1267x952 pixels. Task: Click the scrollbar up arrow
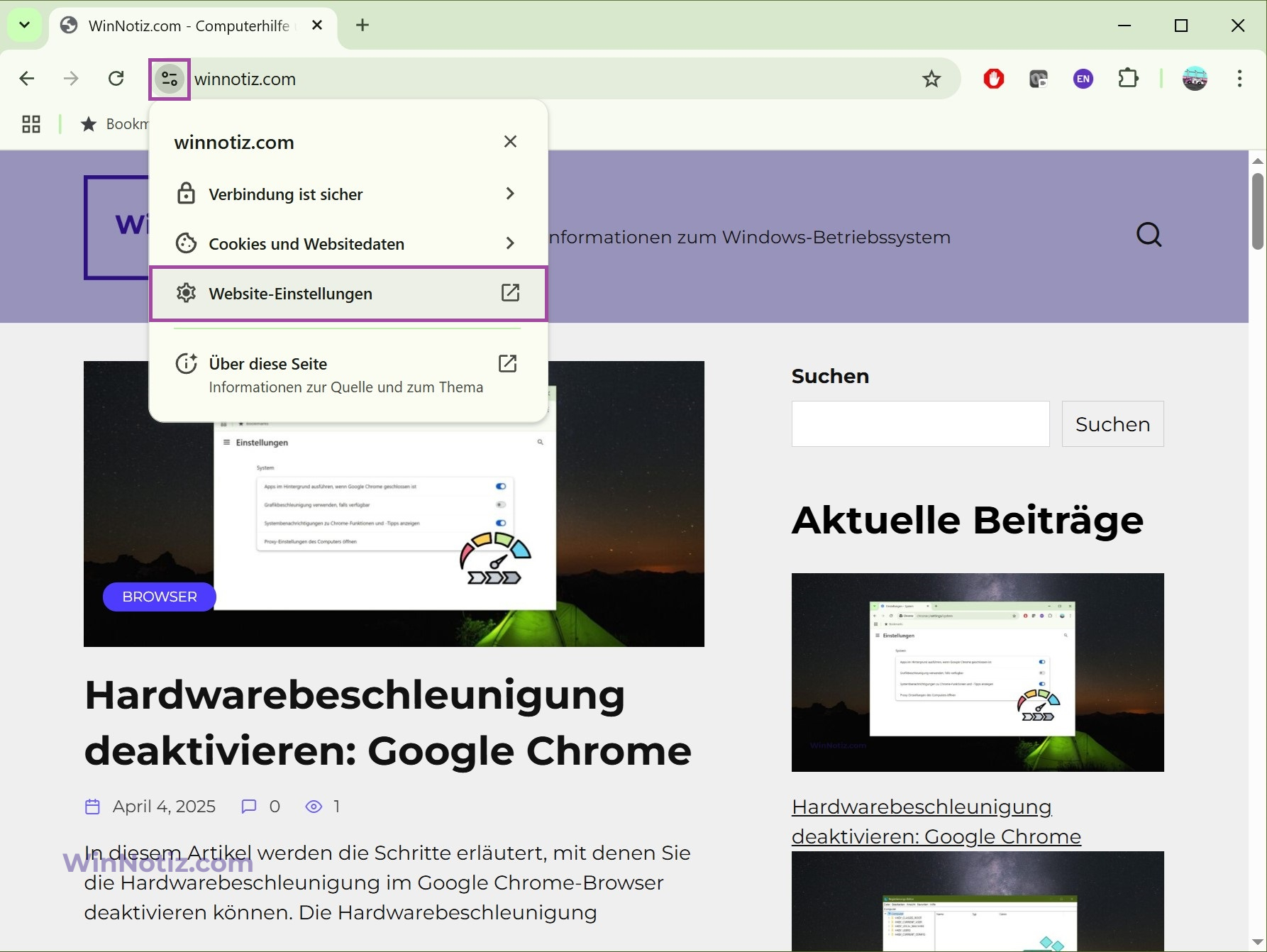(1258, 161)
